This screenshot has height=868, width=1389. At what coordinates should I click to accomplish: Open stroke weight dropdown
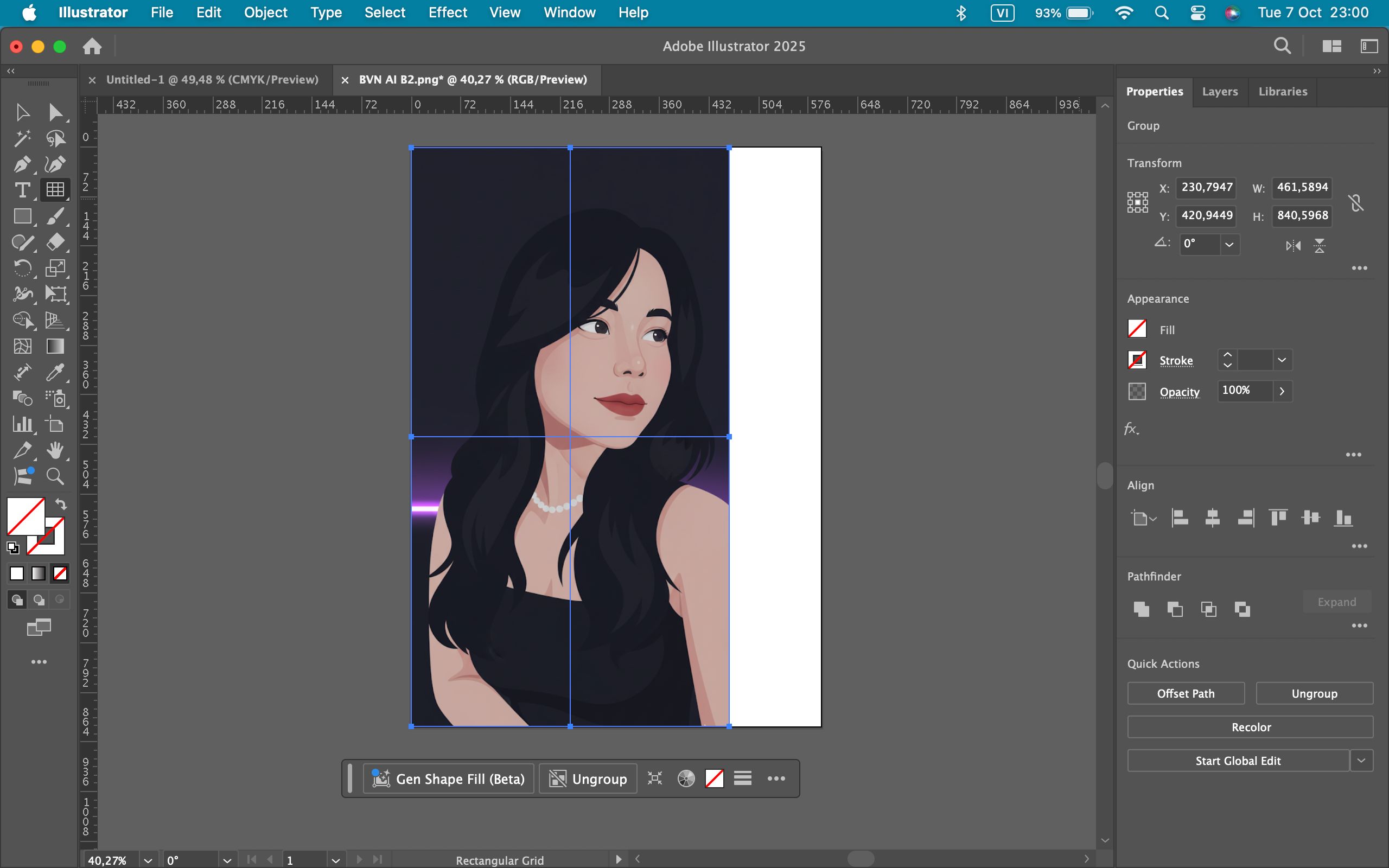[x=1282, y=360]
